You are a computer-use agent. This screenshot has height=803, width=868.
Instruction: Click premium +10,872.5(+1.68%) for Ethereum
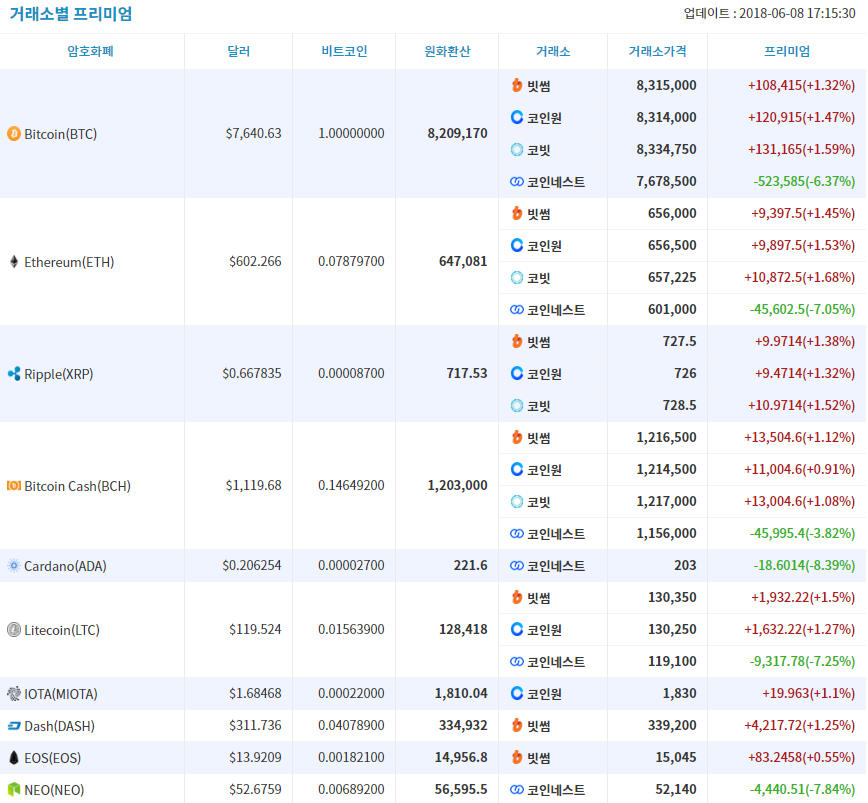coord(799,277)
